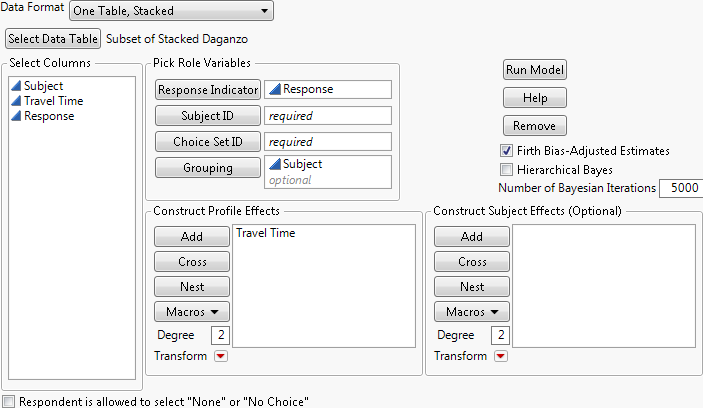Expand Macros menu under Construct Subject Effects

(472, 311)
